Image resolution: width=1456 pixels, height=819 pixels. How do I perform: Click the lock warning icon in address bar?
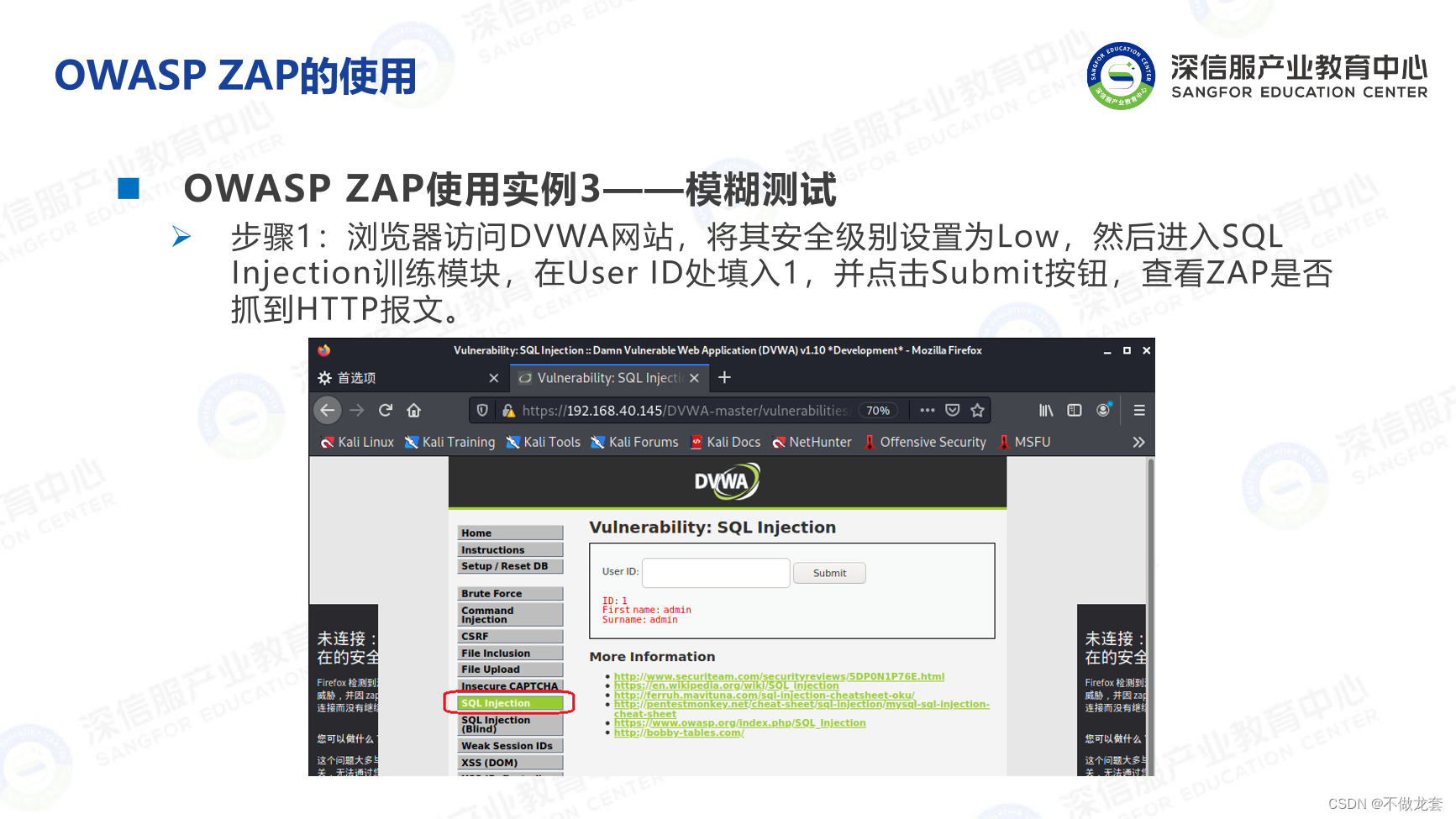pyautogui.click(x=508, y=410)
